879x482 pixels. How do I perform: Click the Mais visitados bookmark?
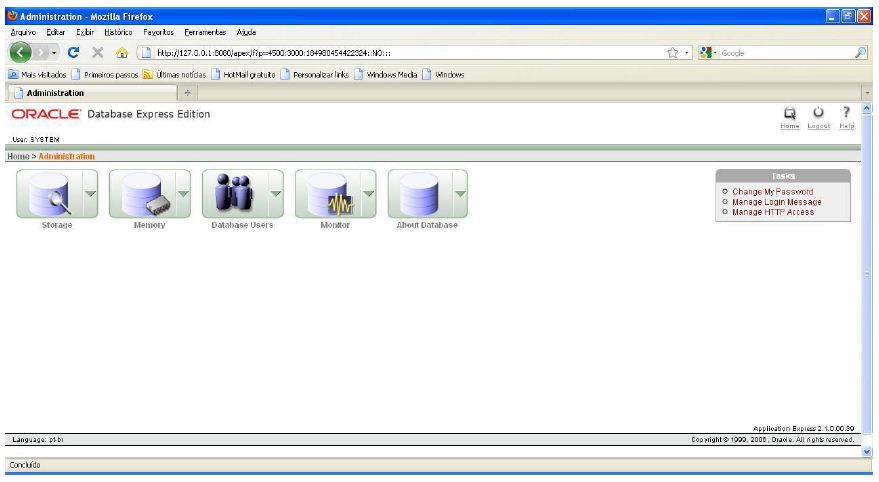tap(37, 75)
